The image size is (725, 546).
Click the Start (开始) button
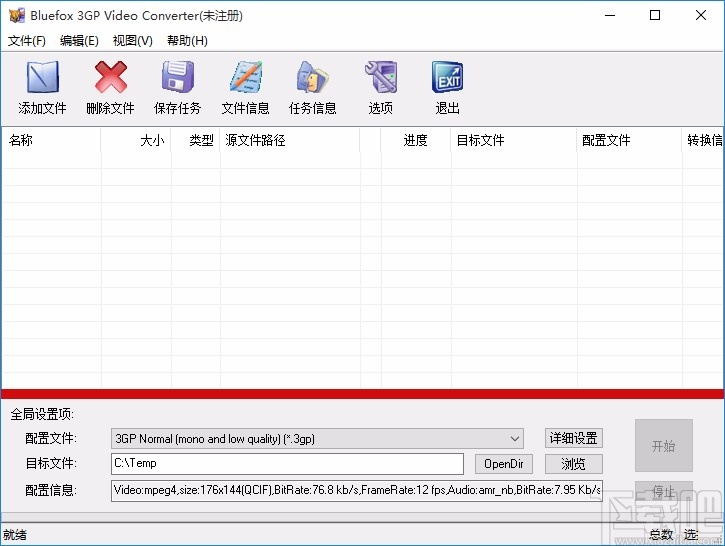(664, 446)
